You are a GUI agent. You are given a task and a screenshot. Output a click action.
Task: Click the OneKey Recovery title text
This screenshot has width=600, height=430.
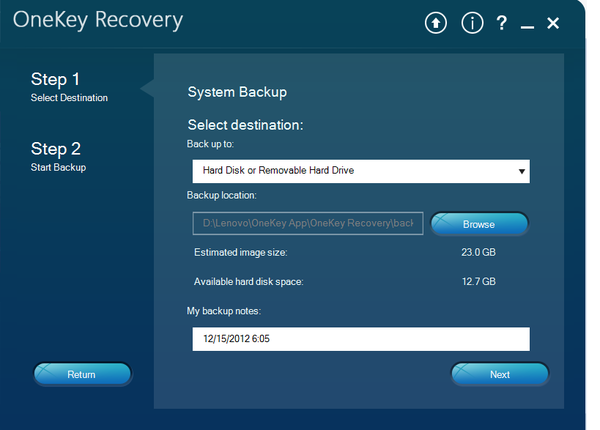pyautogui.click(x=98, y=21)
